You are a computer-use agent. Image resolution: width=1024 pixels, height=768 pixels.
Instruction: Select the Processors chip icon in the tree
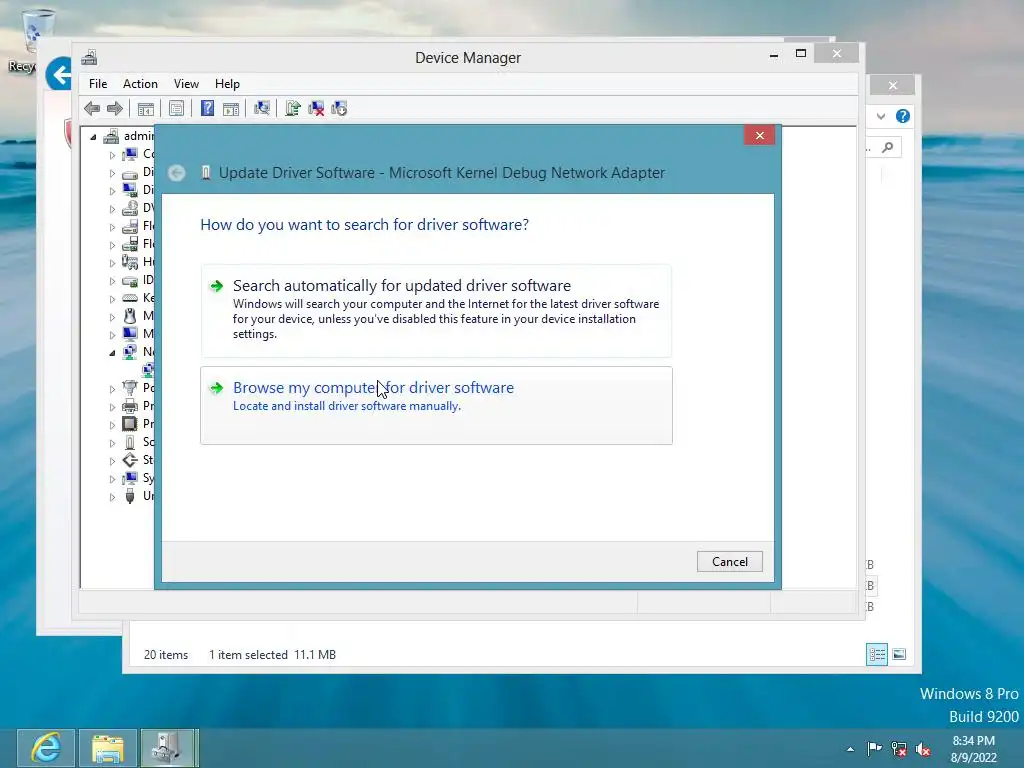(130, 424)
